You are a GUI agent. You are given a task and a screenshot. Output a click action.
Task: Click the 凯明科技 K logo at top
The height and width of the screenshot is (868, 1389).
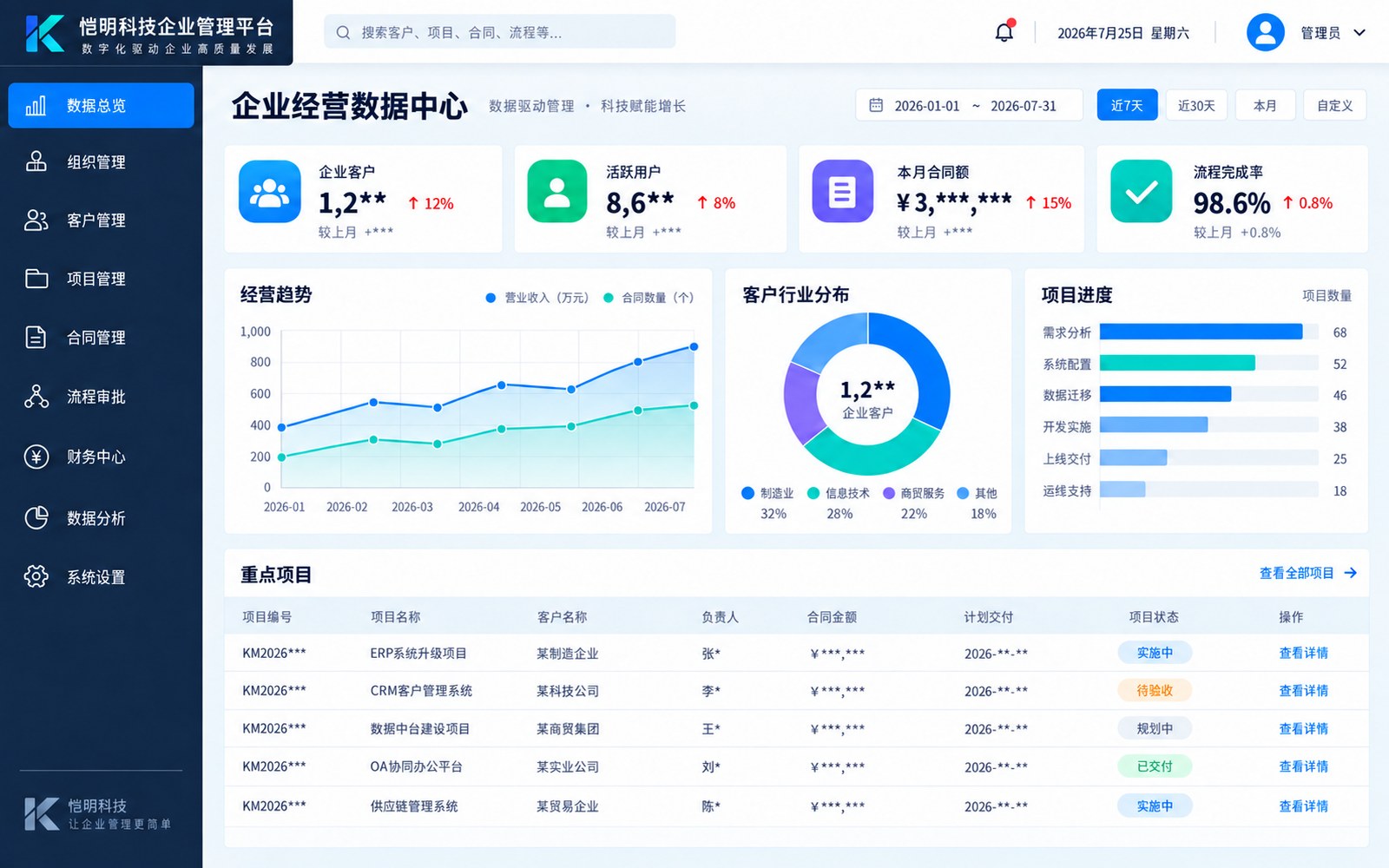click(44, 33)
